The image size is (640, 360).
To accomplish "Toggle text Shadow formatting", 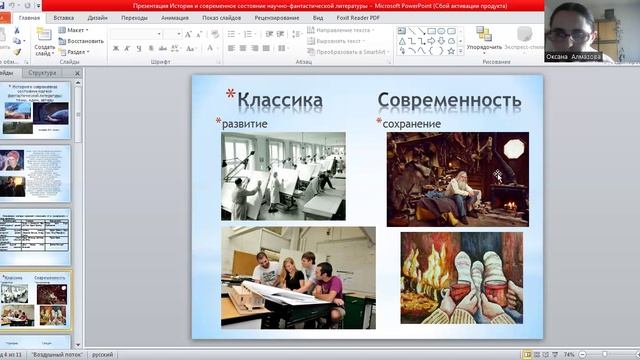I will coord(151,49).
